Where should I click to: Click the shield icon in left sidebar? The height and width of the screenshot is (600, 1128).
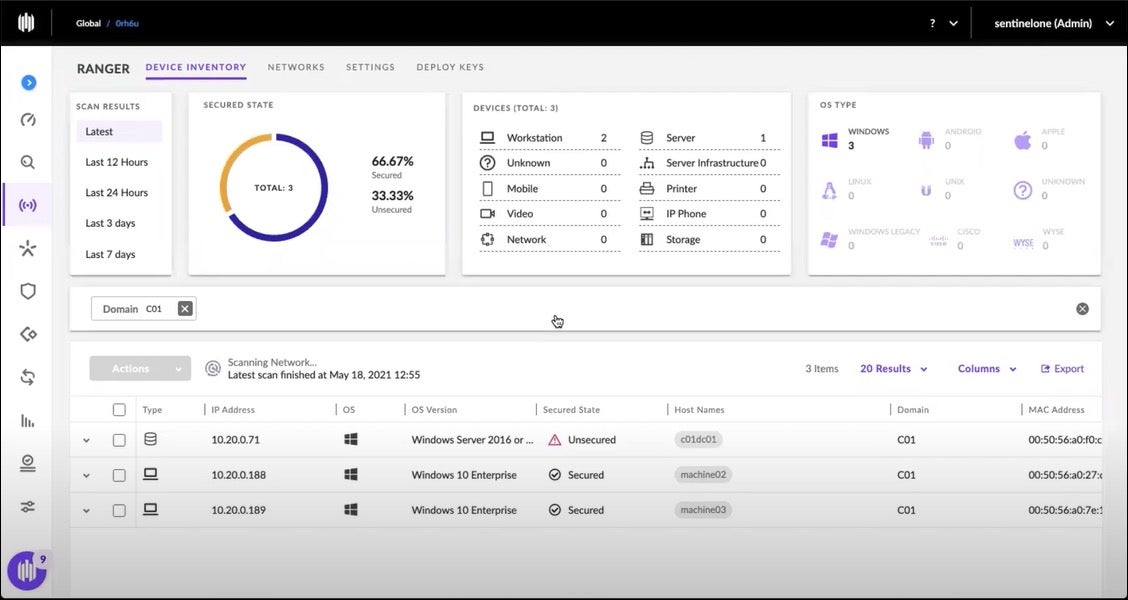[28, 291]
